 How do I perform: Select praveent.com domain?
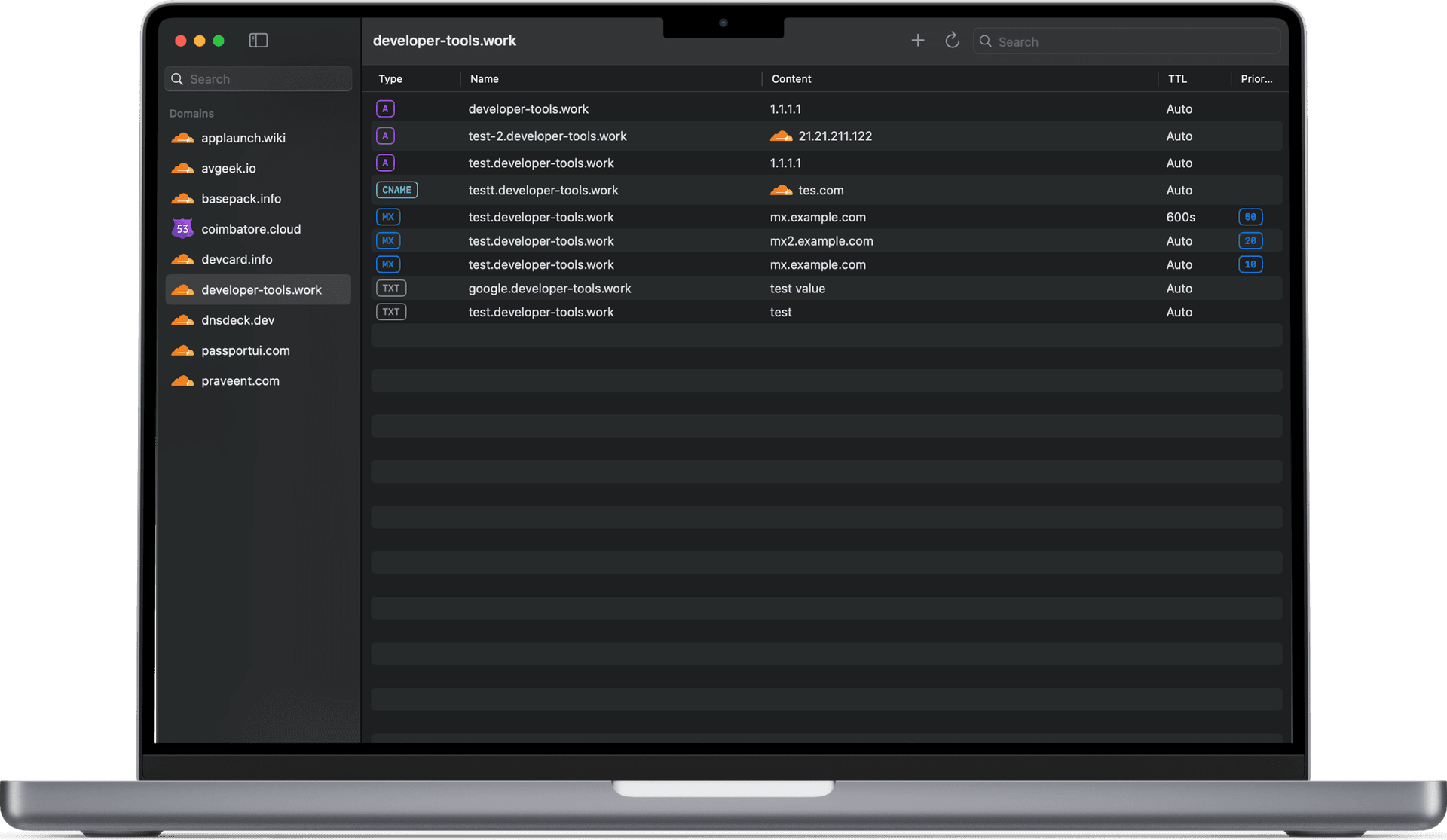240,381
